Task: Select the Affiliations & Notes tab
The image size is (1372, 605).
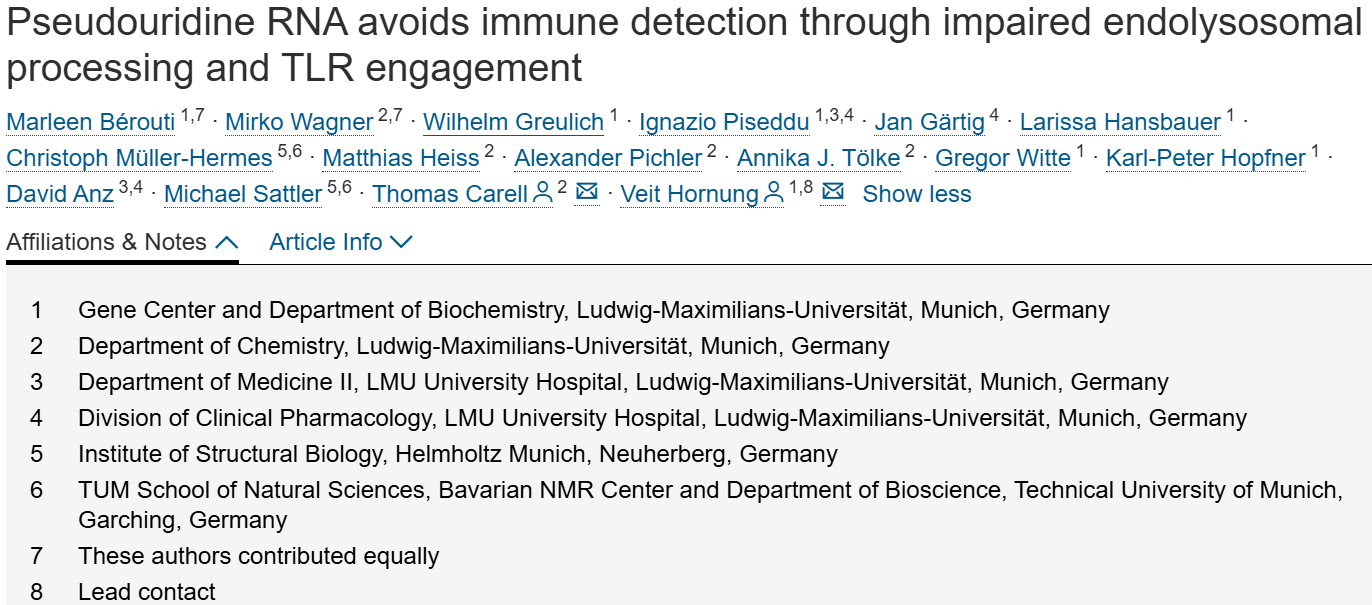Action: [x=107, y=242]
